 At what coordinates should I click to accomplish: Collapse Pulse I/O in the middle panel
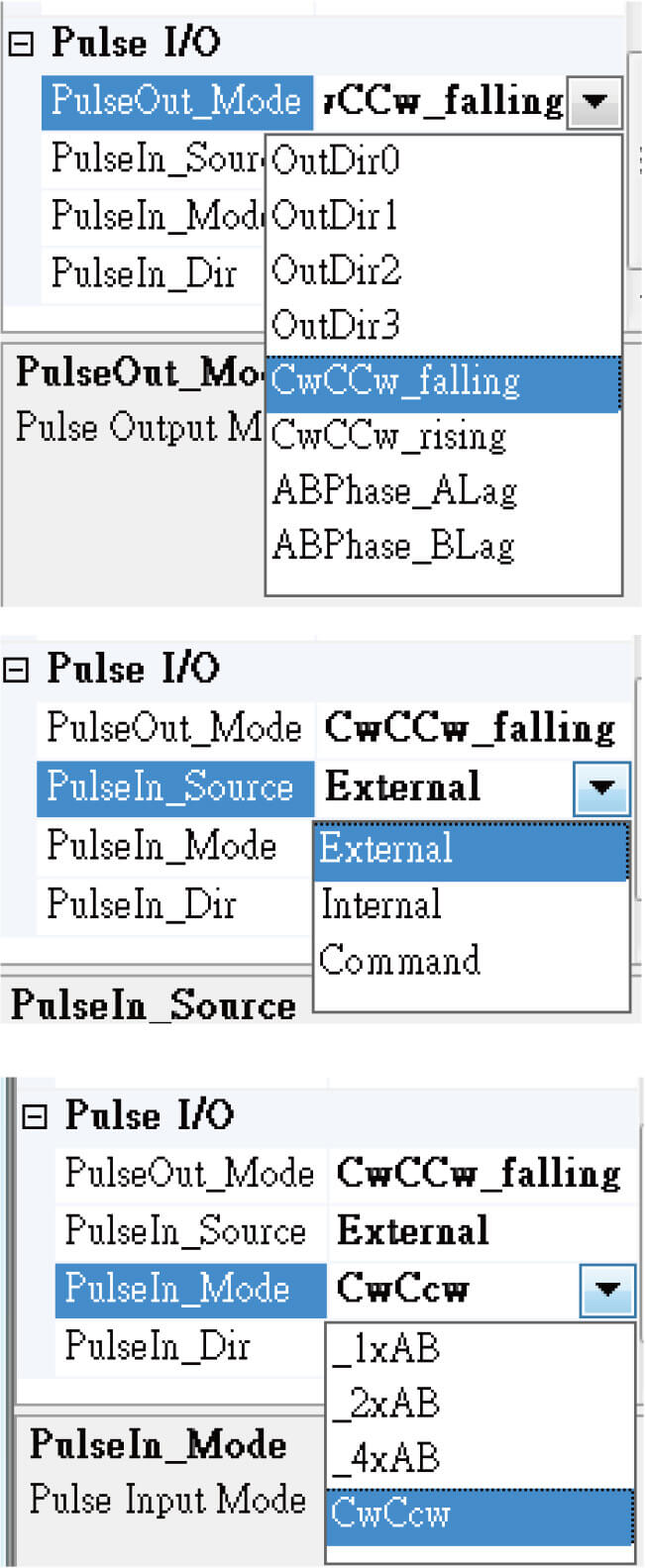(x=16, y=669)
